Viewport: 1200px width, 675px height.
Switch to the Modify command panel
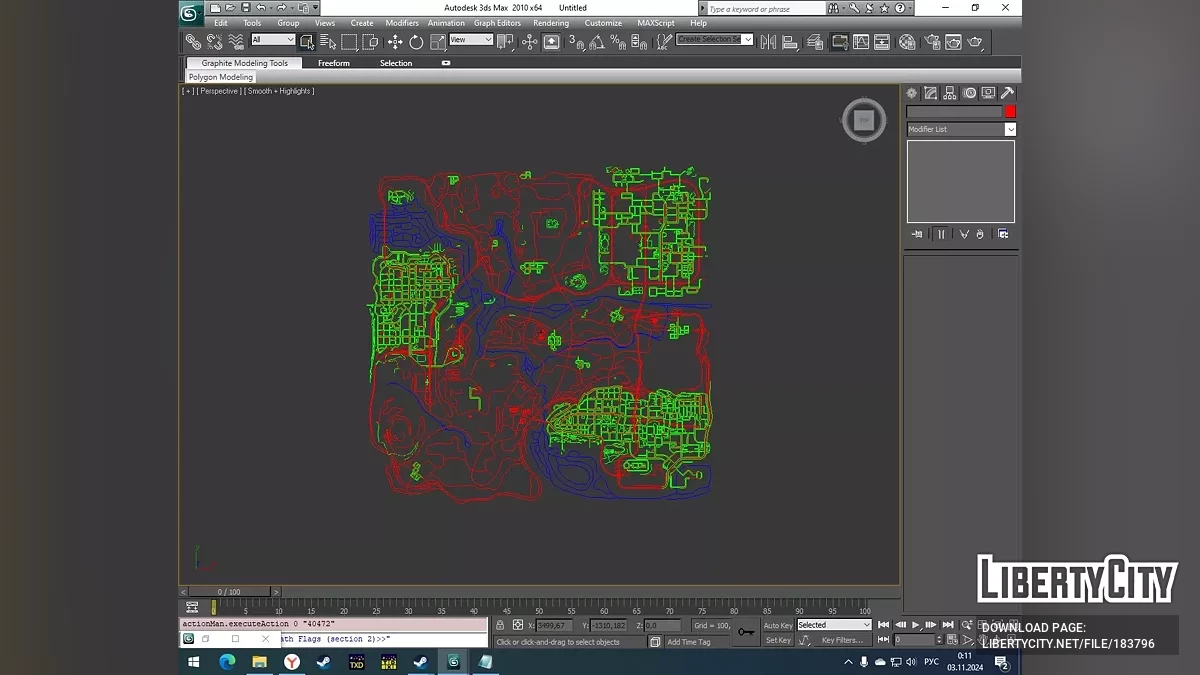[x=930, y=93]
